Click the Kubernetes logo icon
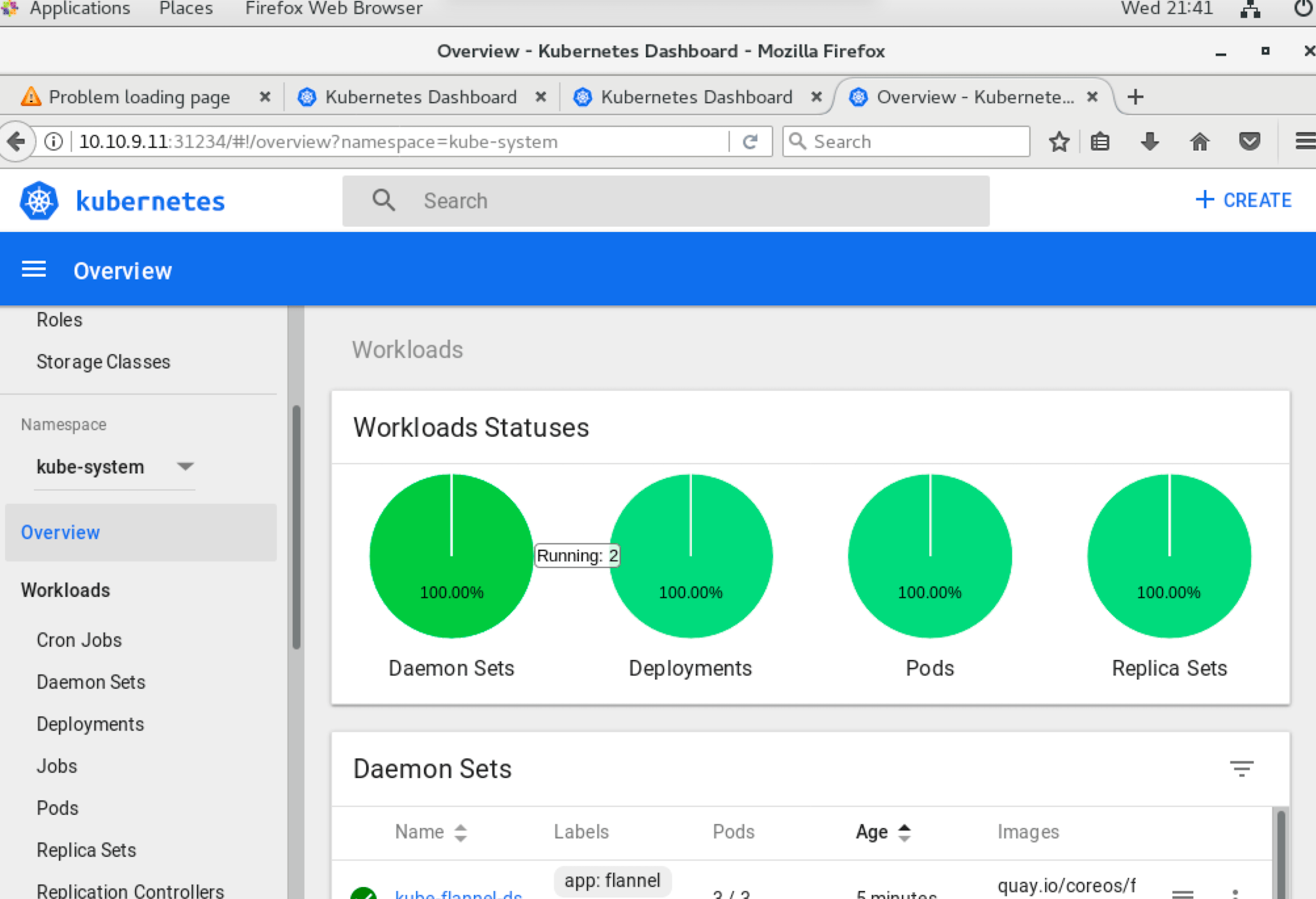Image resolution: width=1316 pixels, height=899 pixels. click(39, 201)
